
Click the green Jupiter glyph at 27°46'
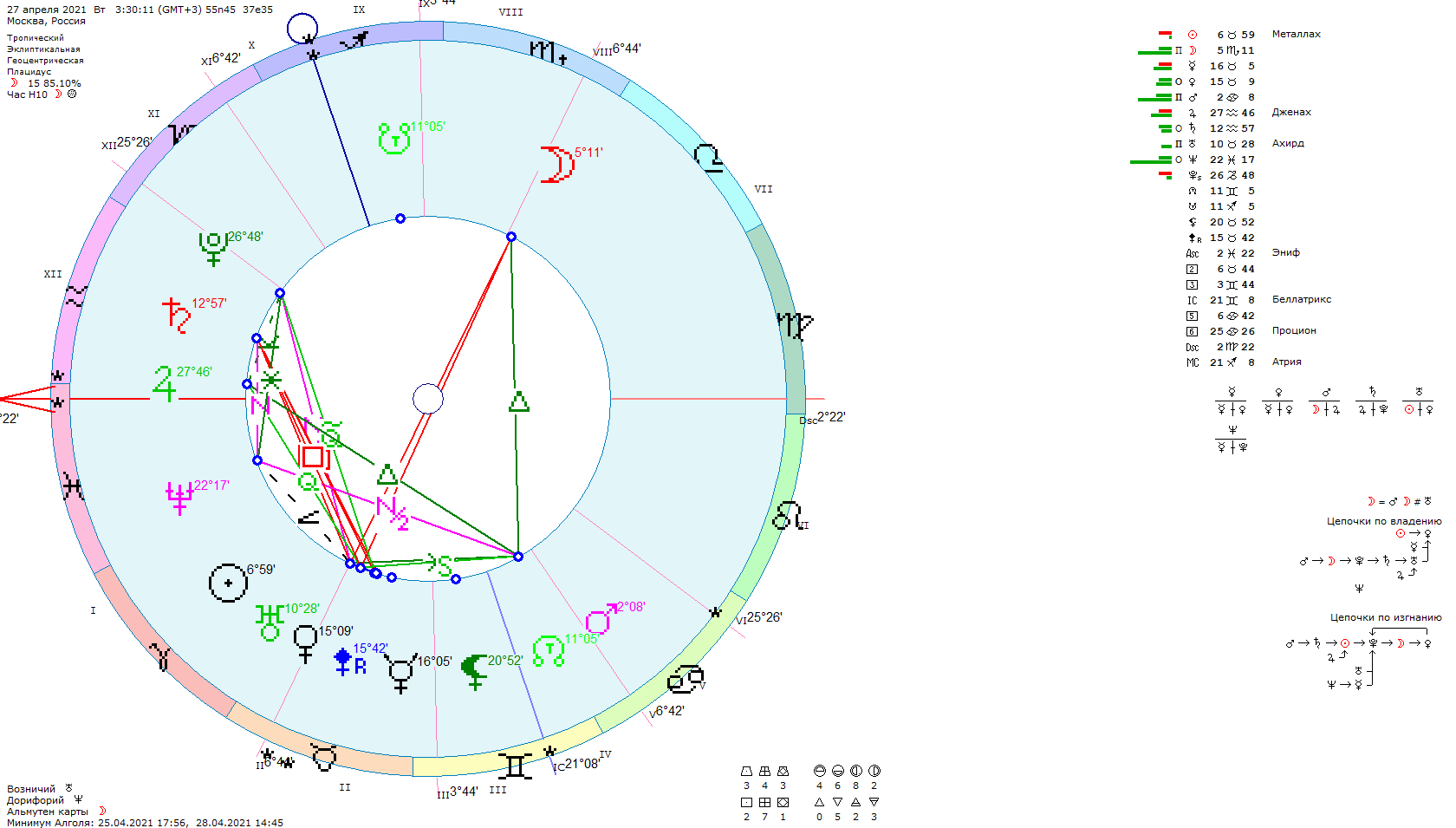click(x=164, y=383)
